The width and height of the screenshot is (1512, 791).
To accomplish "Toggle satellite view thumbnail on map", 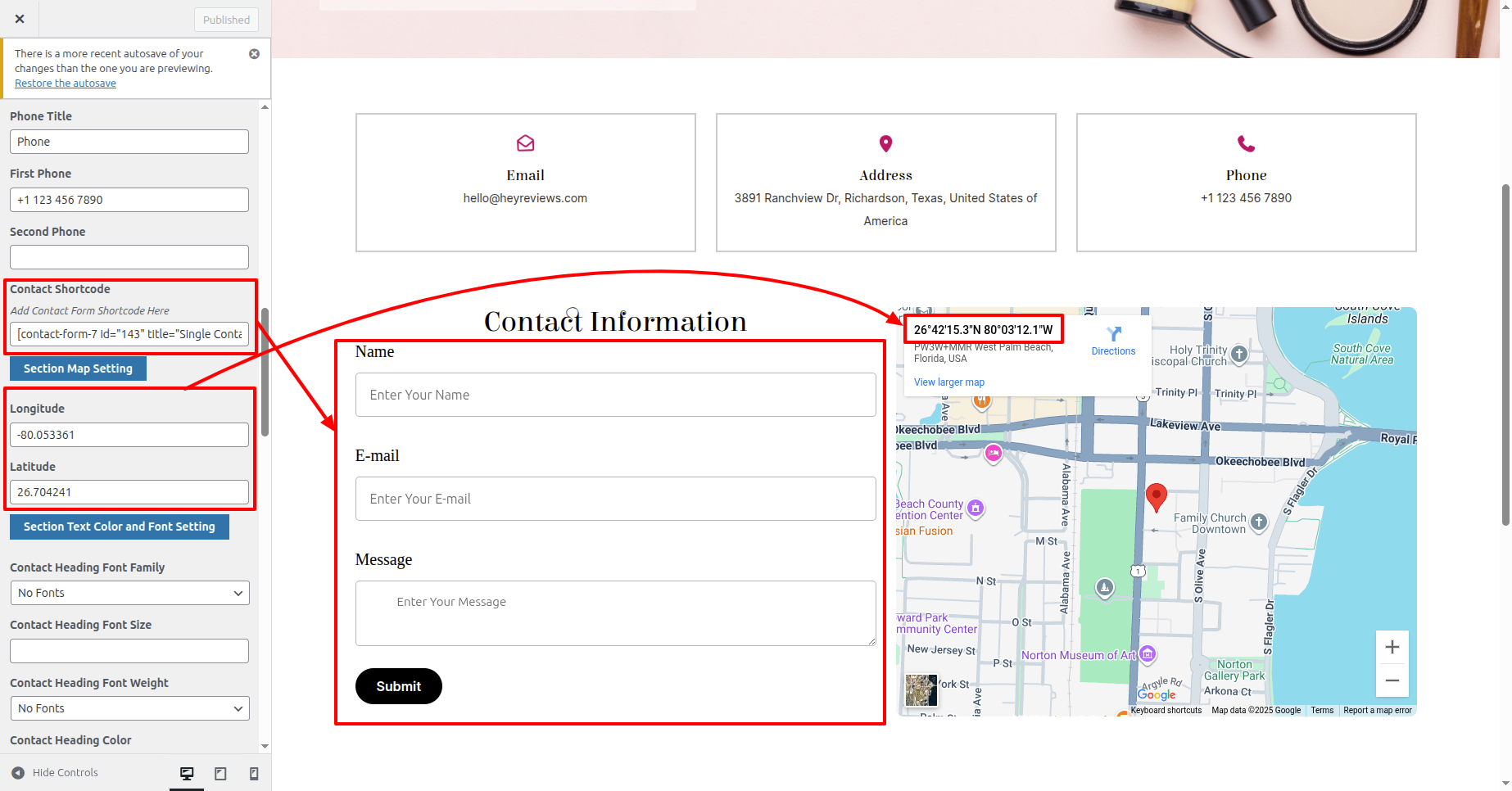I will 921,690.
